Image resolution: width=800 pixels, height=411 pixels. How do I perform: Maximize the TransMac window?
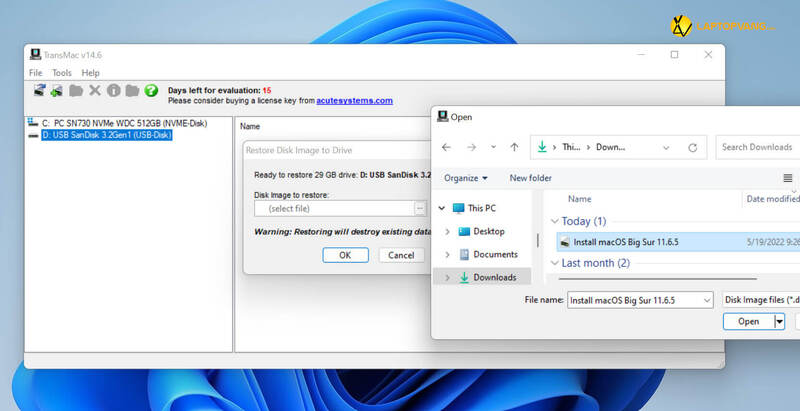(x=674, y=55)
